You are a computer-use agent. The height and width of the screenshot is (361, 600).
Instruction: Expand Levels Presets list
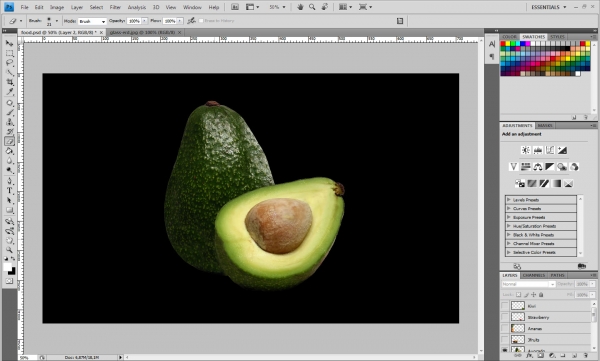(x=509, y=199)
